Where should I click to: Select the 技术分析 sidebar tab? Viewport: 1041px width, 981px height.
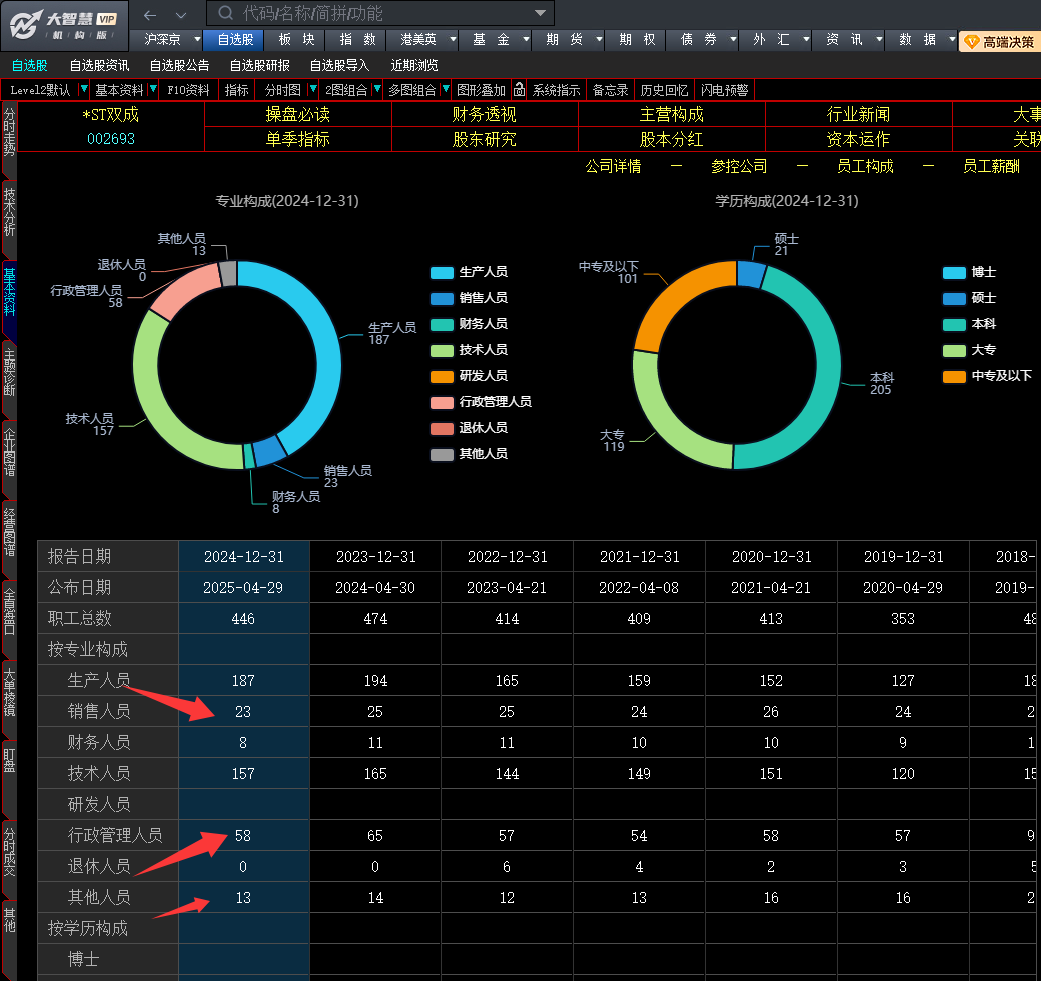(9, 212)
